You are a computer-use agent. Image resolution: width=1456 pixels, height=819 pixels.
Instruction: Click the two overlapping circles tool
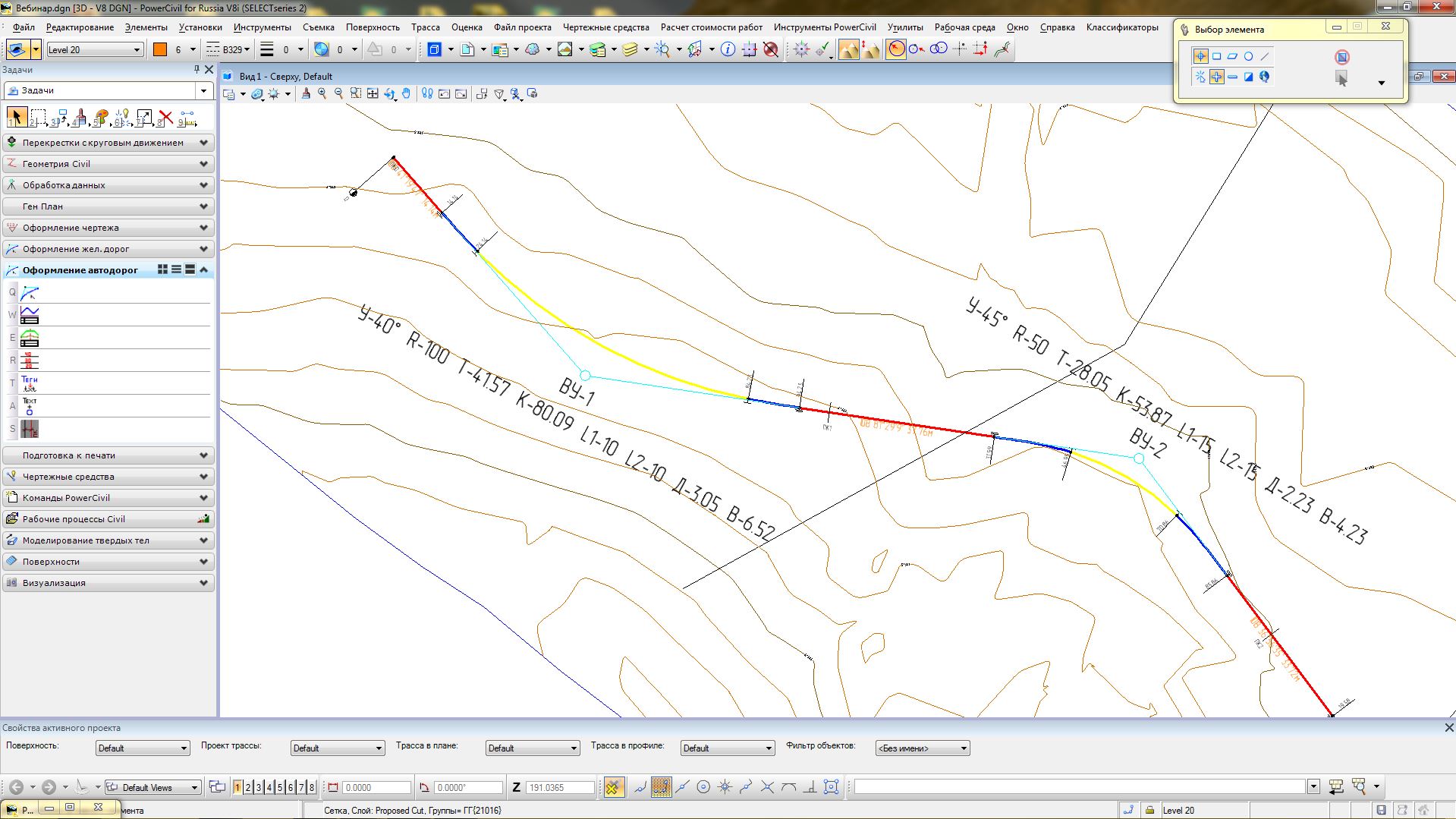[939, 49]
